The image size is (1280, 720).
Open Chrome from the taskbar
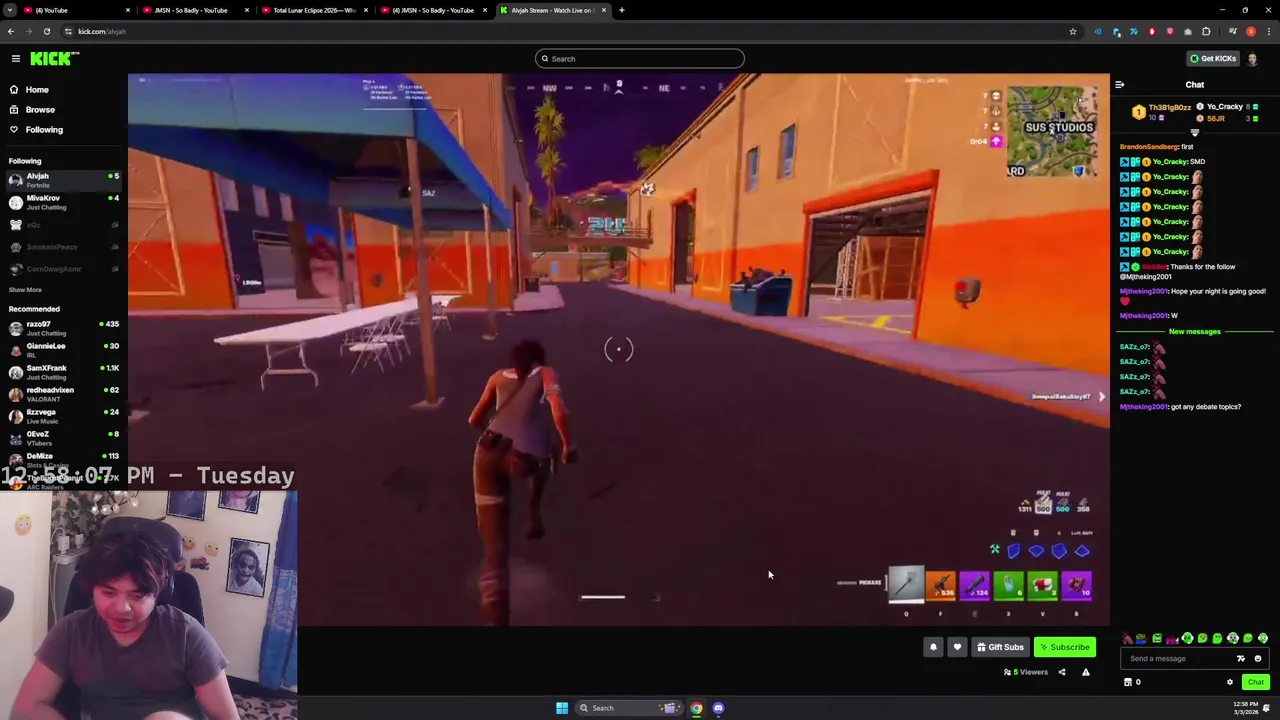pyautogui.click(x=697, y=708)
